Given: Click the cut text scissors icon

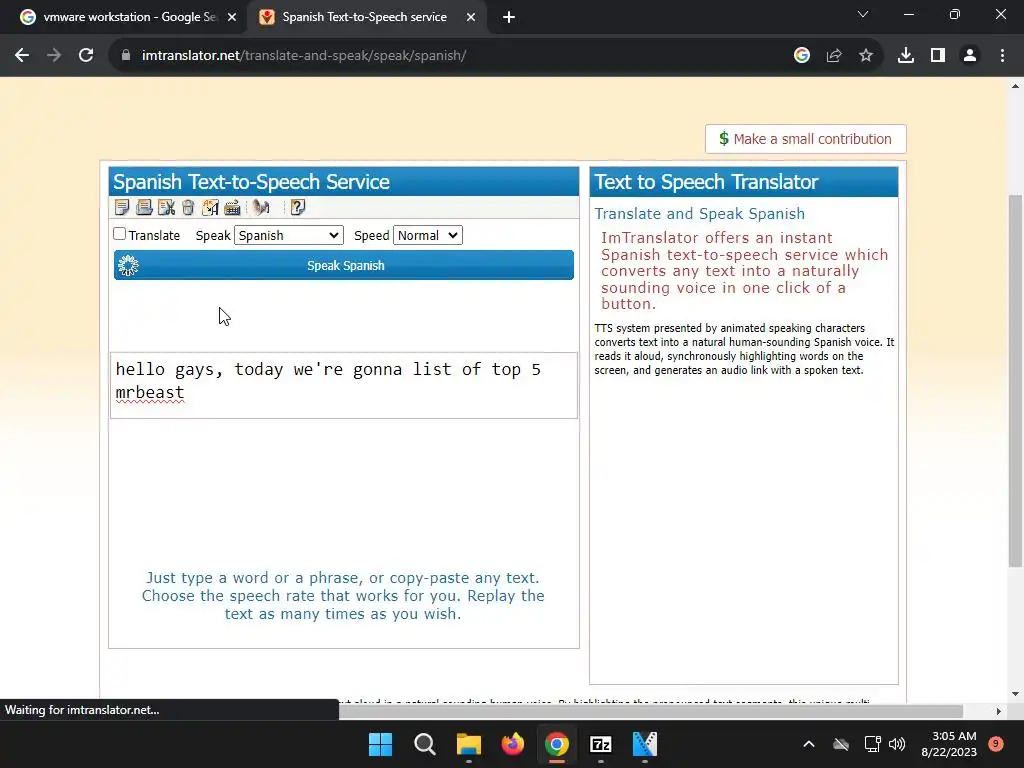Looking at the screenshot, I should (166, 208).
